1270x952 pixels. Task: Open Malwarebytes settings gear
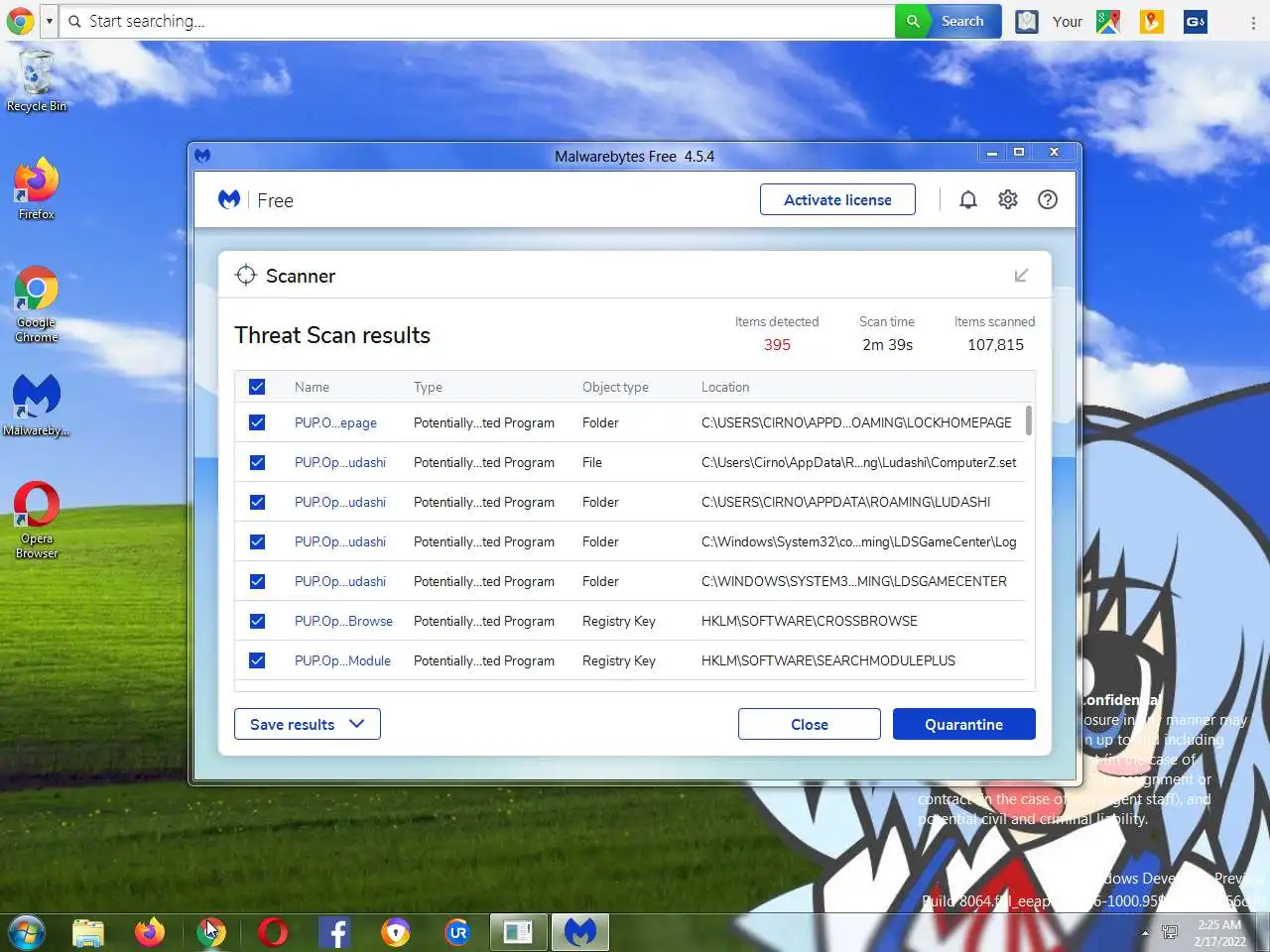(1008, 199)
